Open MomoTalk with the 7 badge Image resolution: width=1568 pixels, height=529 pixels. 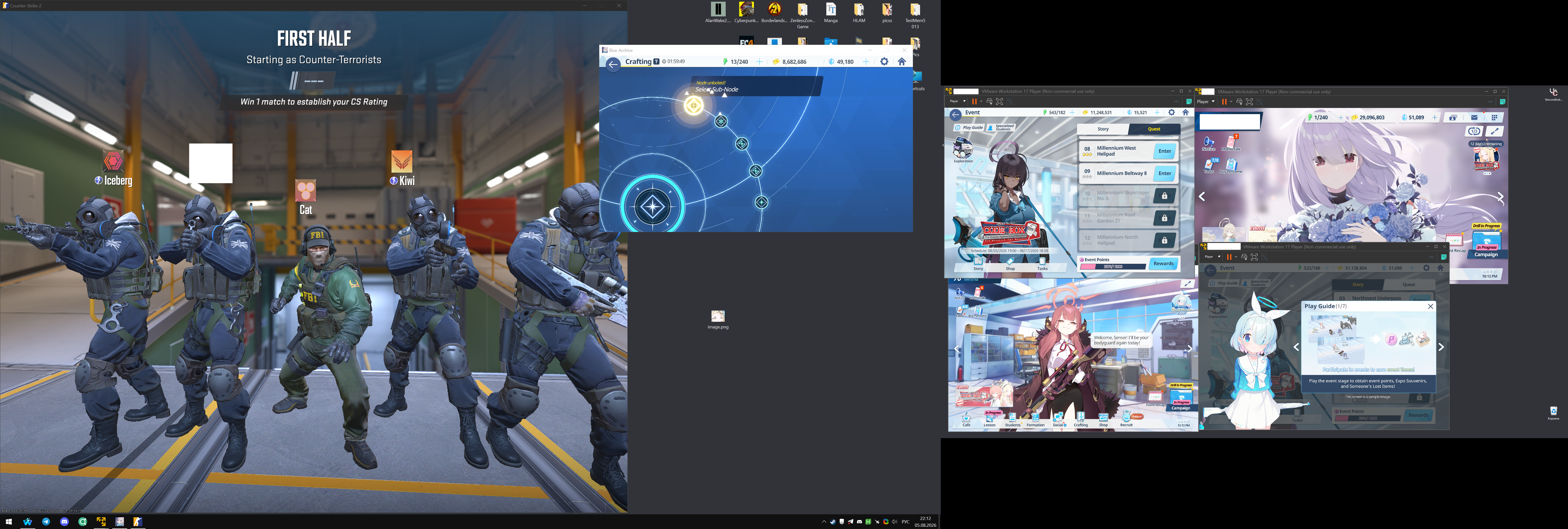click(x=1231, y=143)
